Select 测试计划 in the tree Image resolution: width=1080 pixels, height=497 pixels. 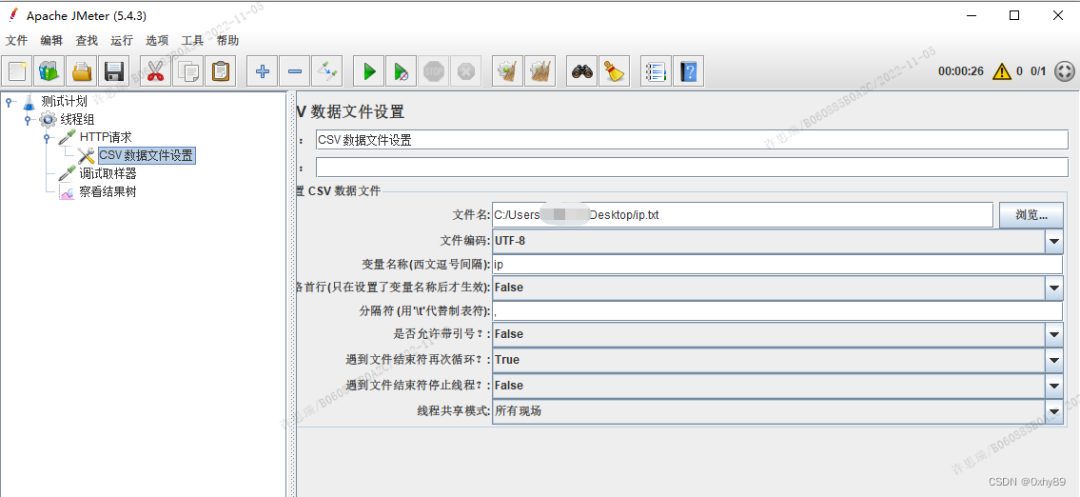(64, 102)
